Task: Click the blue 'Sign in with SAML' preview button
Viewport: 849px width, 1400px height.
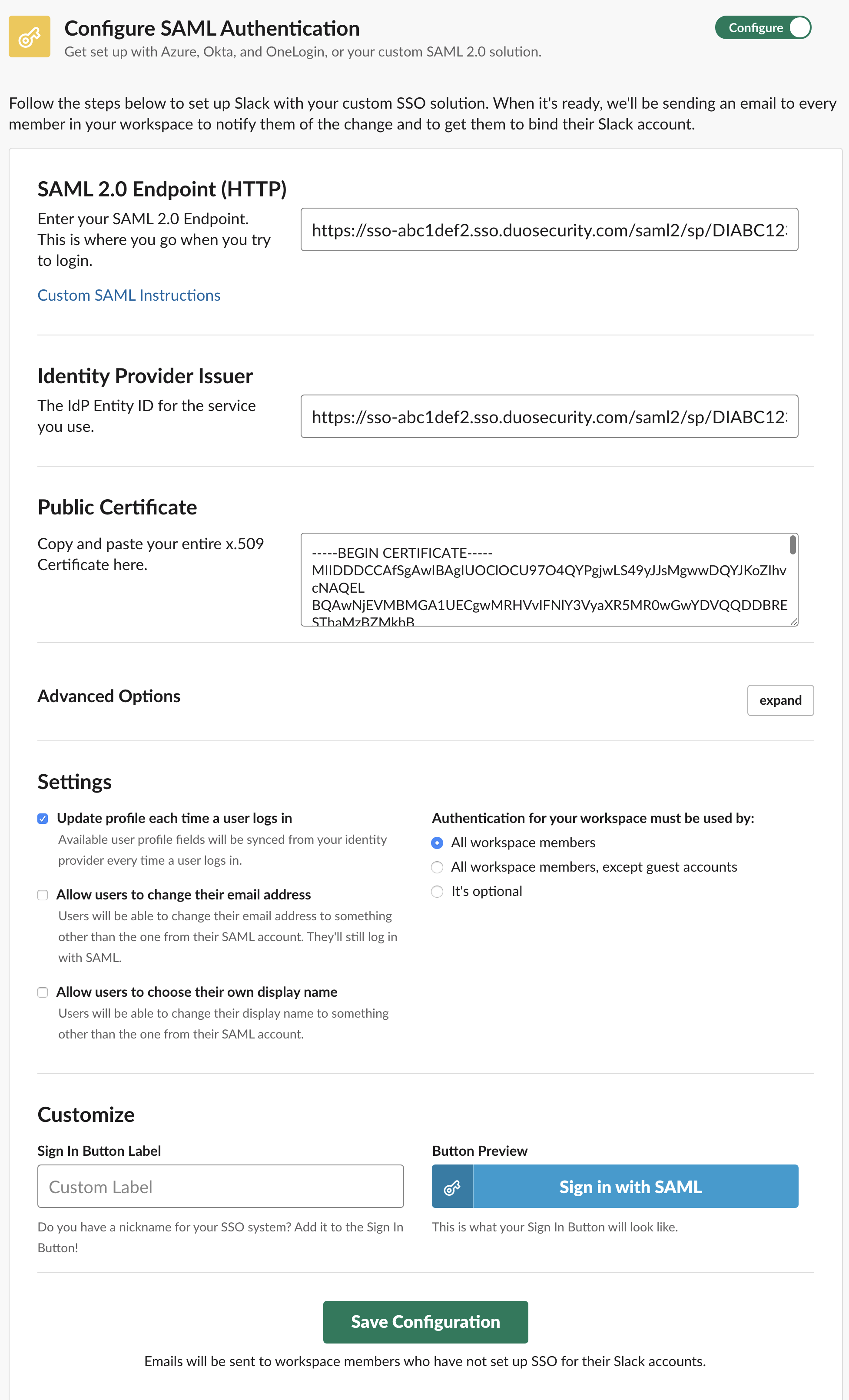Action: (629, 1186)
